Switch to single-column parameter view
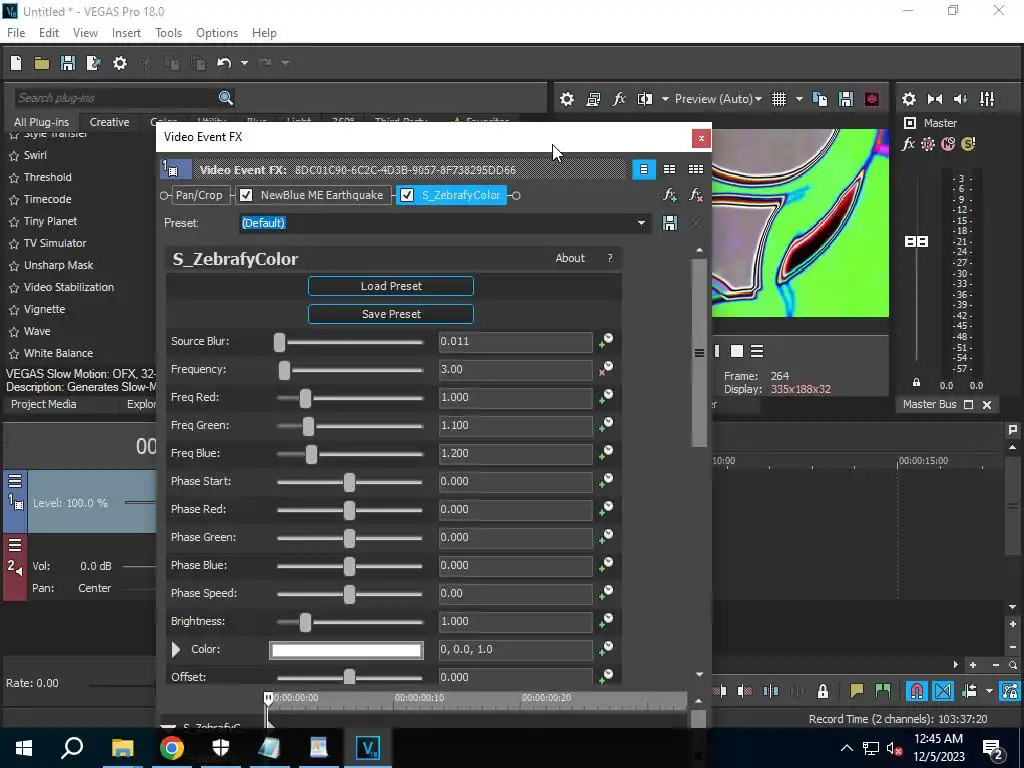This screenshot has height=768, width=1024. coord(644,169)
